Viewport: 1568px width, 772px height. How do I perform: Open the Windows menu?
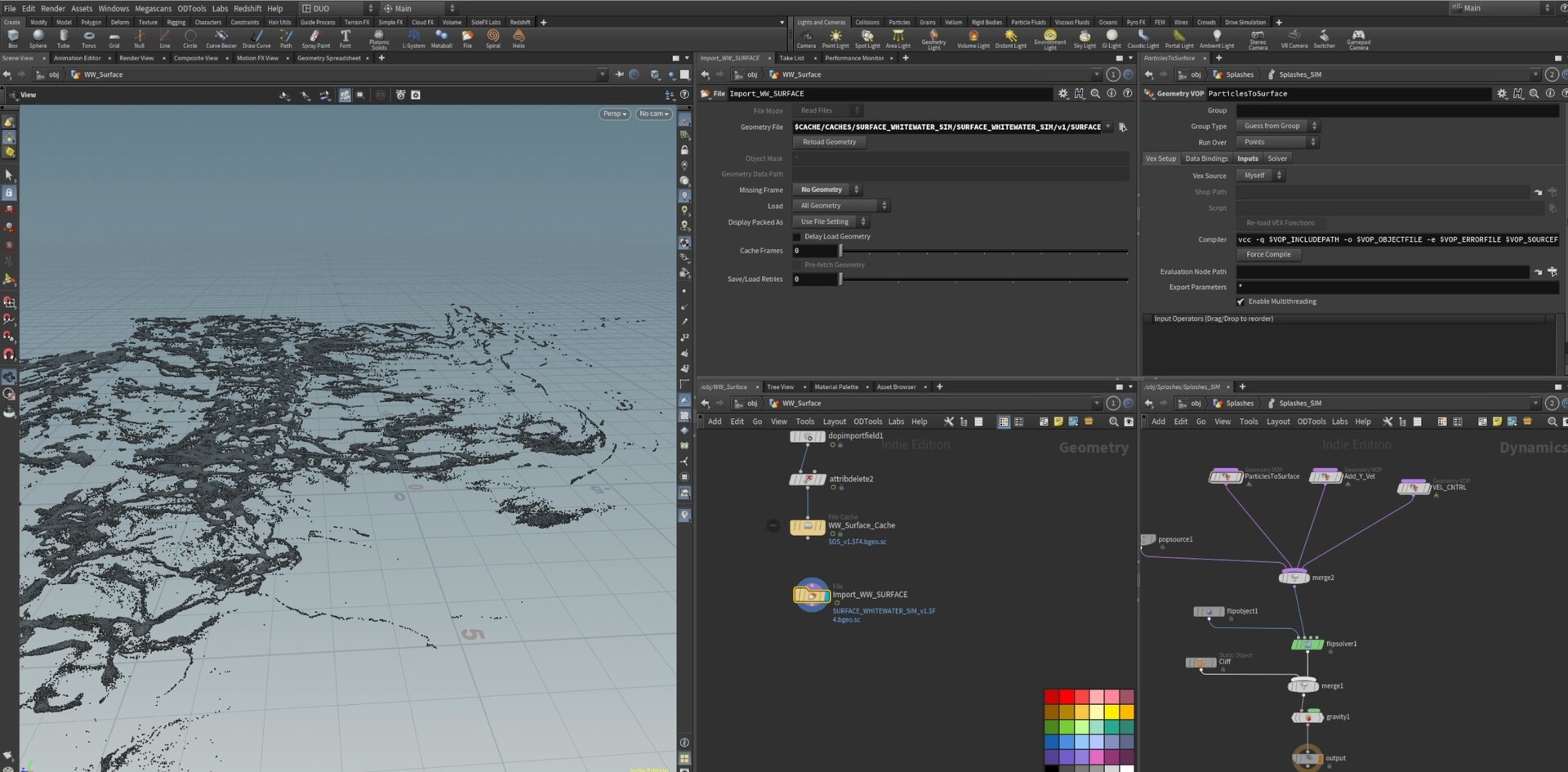click(114, 8)
